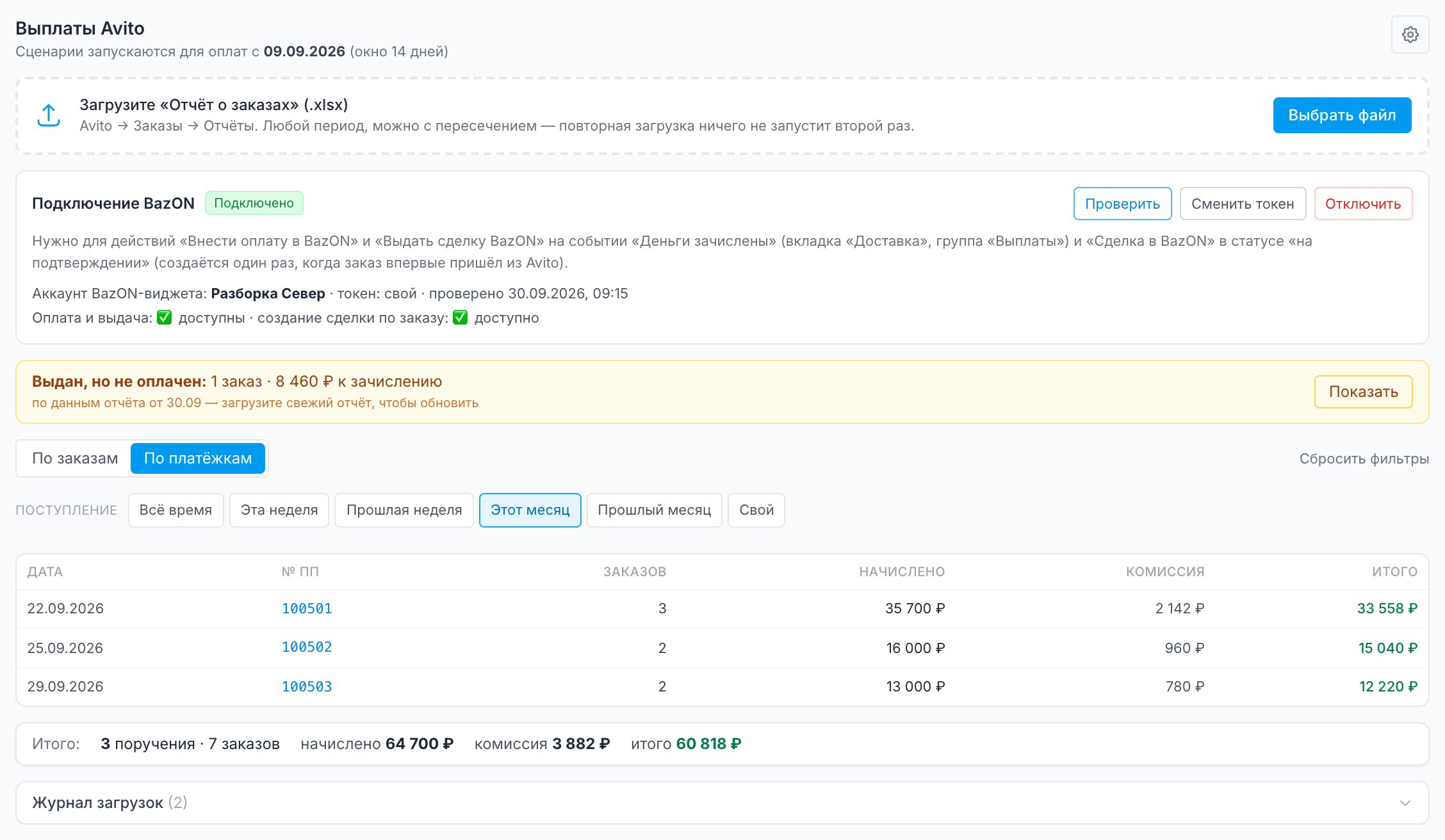Click Сбросить фильтры link
Viewport: 1445px width, 840px height.
(1364, 459)
